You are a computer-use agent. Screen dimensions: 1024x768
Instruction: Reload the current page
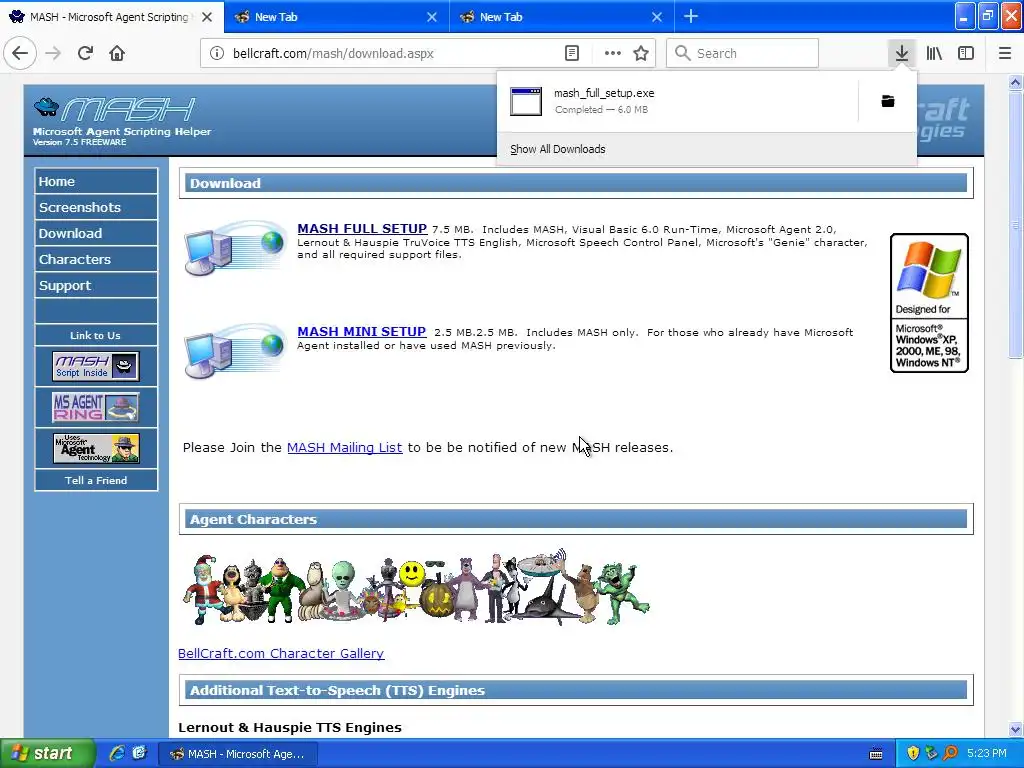tap(86, 53)
